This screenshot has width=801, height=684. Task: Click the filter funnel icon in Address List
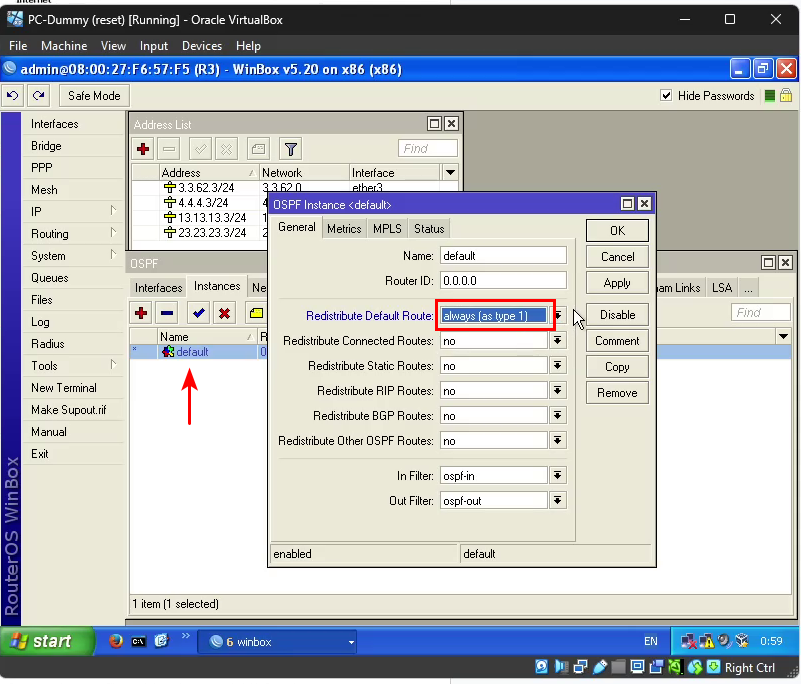click(291, 149)
